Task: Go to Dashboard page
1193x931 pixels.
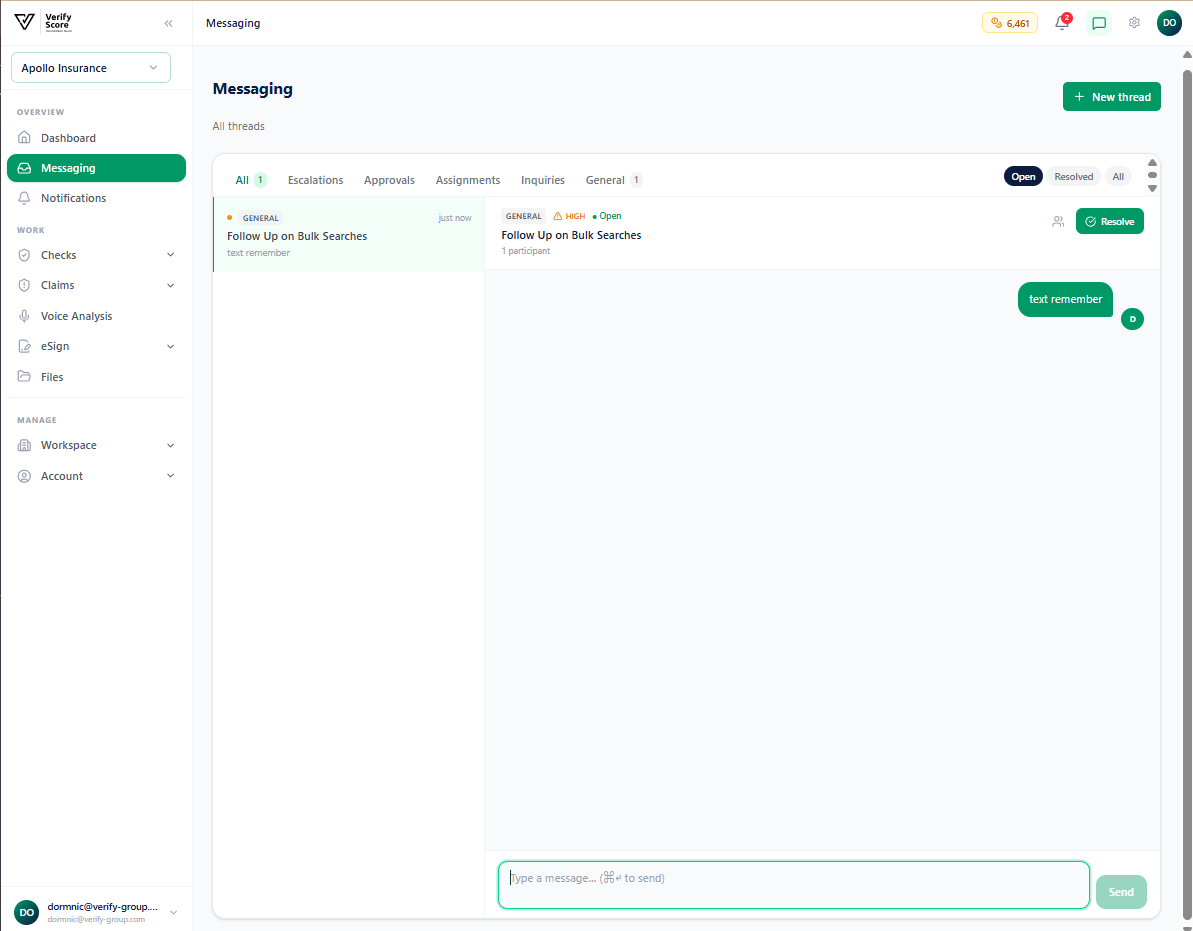Action: (96, 138)
